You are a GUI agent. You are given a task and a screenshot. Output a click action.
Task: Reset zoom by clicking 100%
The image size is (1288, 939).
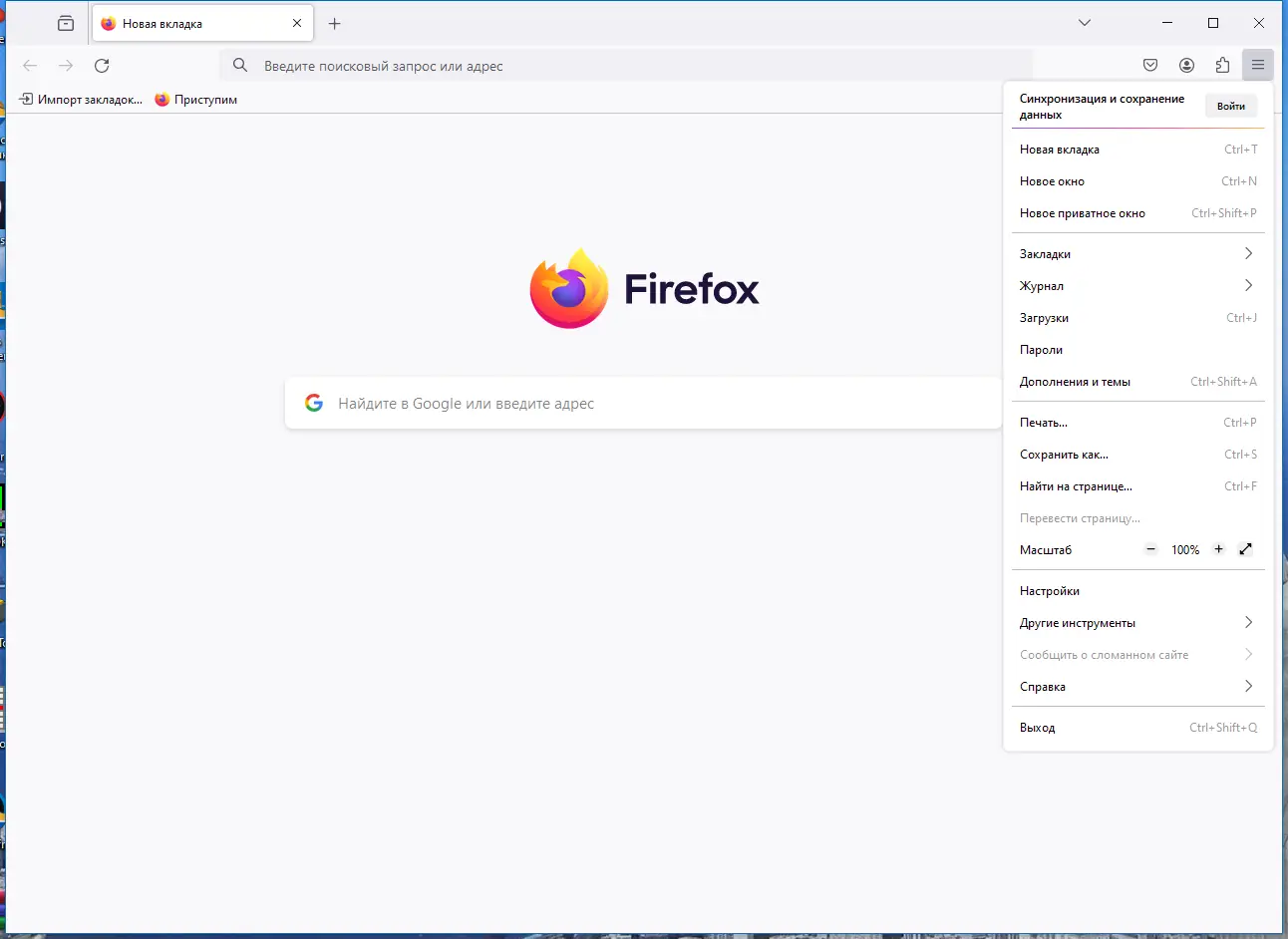pos(1185,550)
